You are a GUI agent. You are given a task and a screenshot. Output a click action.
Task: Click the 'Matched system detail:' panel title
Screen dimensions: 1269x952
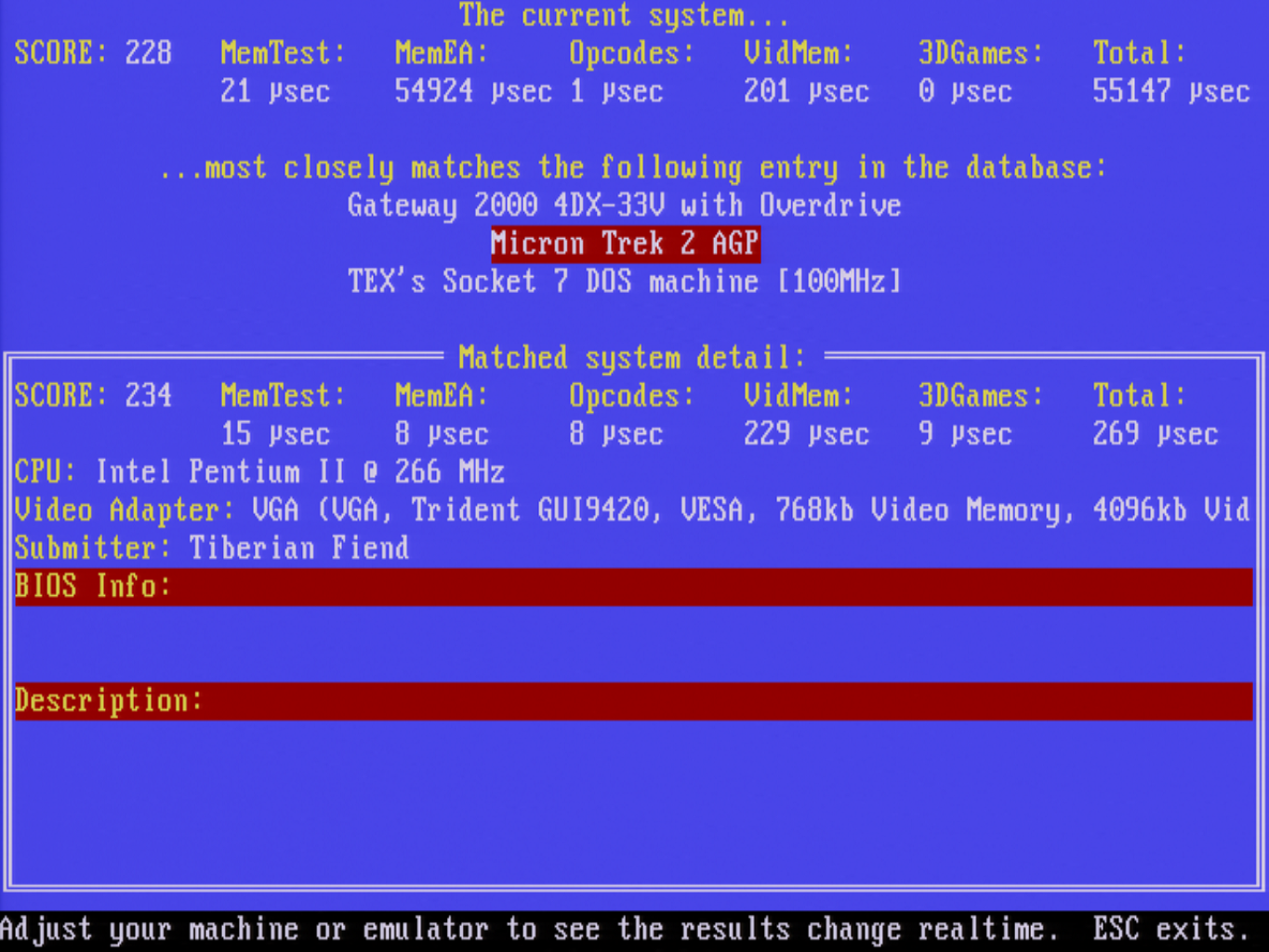pyautogui.click(x=632, y=358)
